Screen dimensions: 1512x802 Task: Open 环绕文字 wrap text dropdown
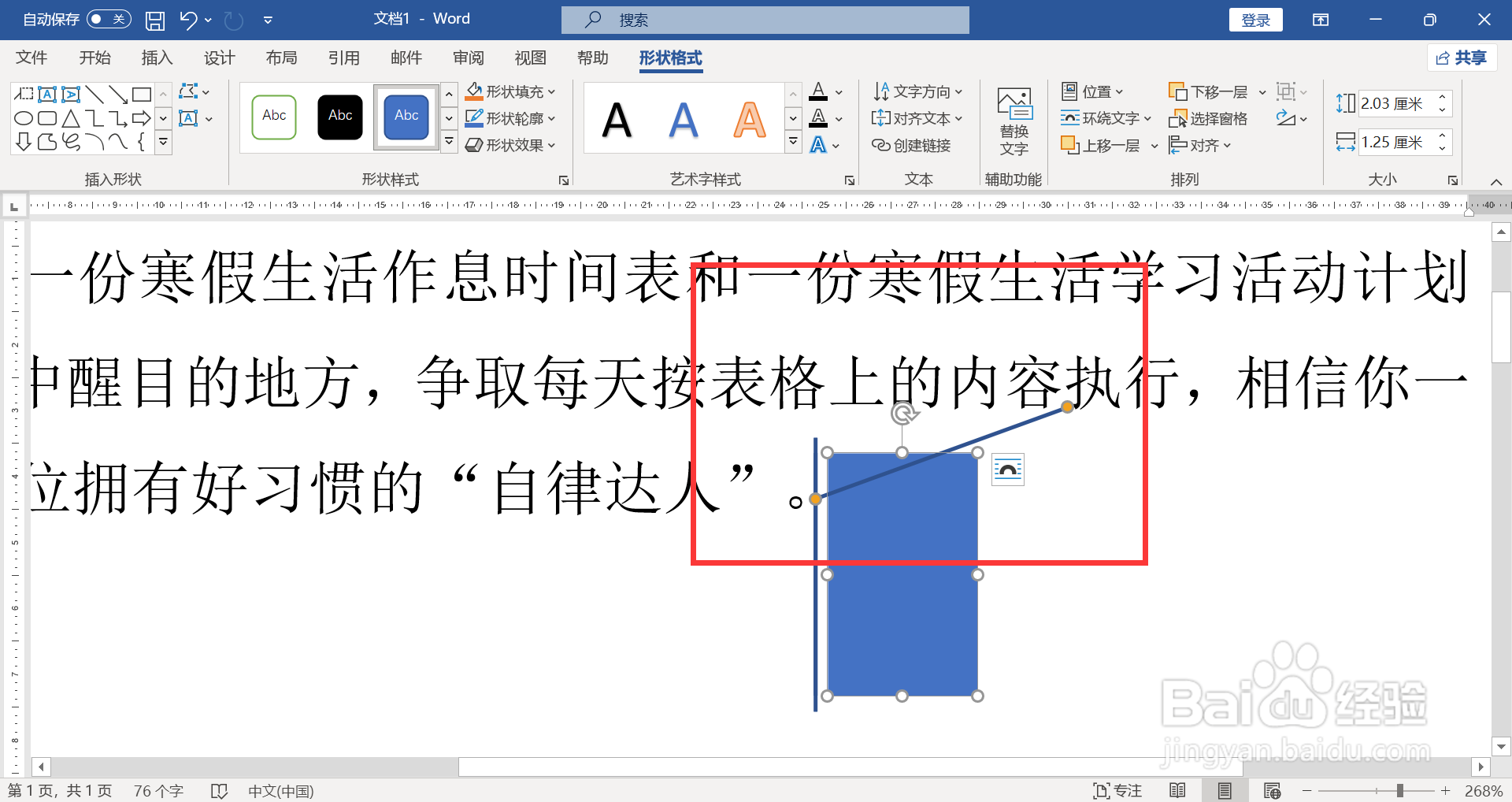[1106, 119]
